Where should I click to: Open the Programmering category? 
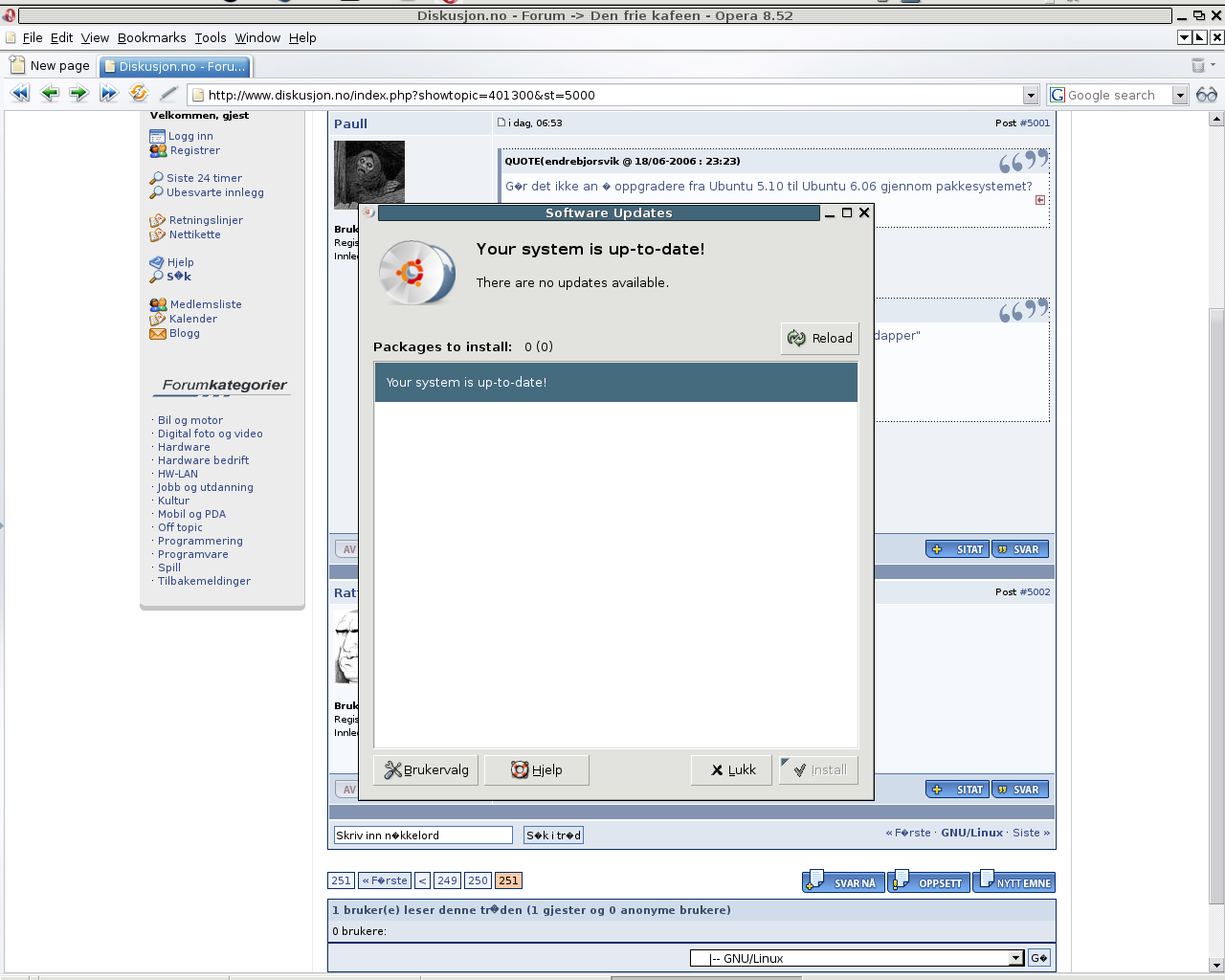[200, 541]
